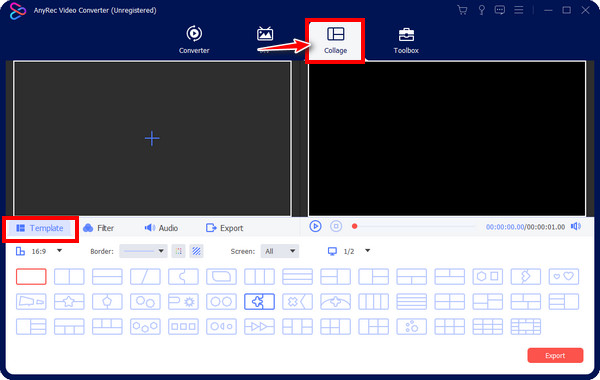
Task: Open the Screen All dropdown
Action: point(280,251)
